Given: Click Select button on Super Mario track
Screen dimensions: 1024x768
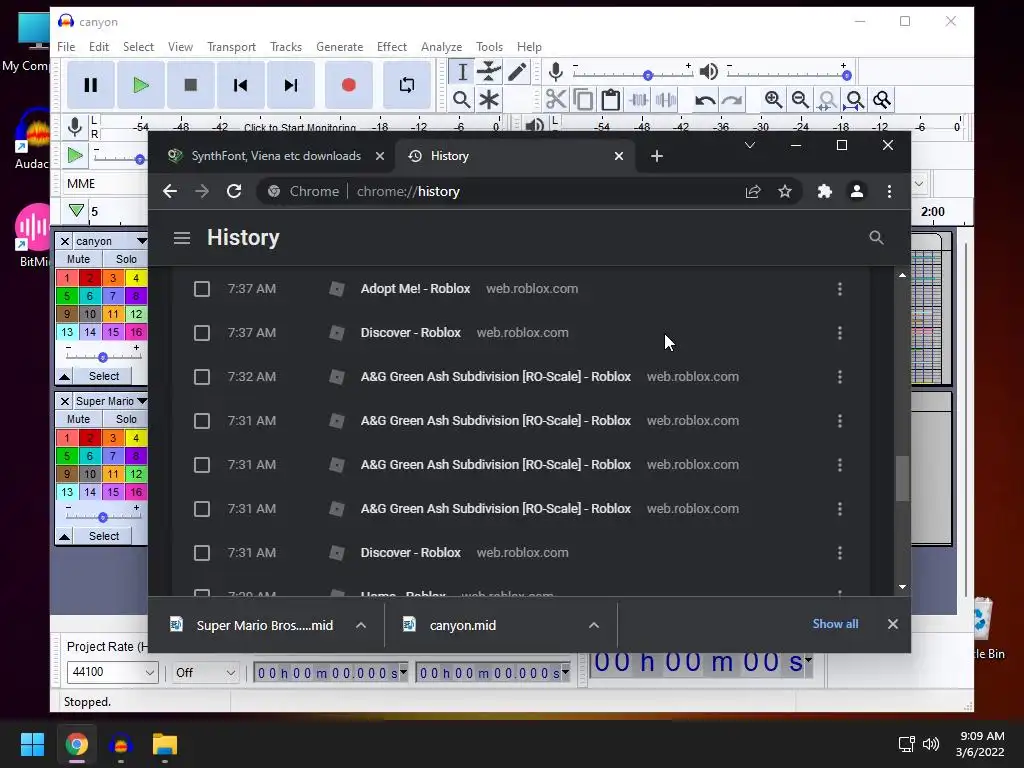Looking at the screenshot, I should click(x=104, y=536).
